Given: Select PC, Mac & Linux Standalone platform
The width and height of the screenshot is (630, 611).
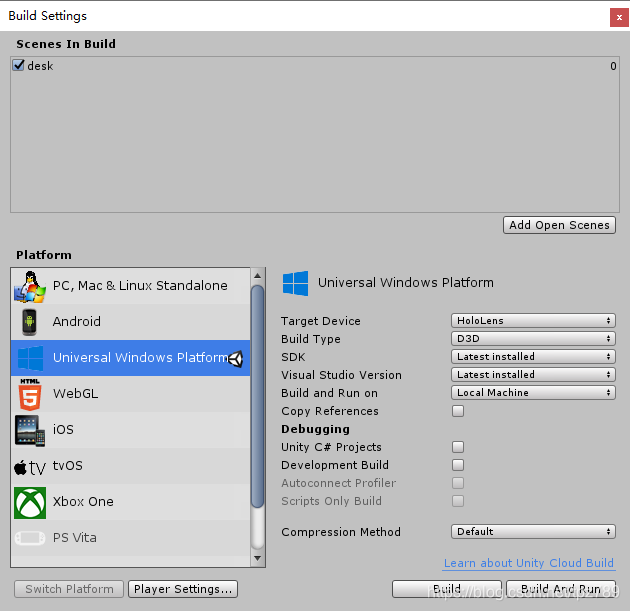Looking at the screenshot, I should click(131, 286).
